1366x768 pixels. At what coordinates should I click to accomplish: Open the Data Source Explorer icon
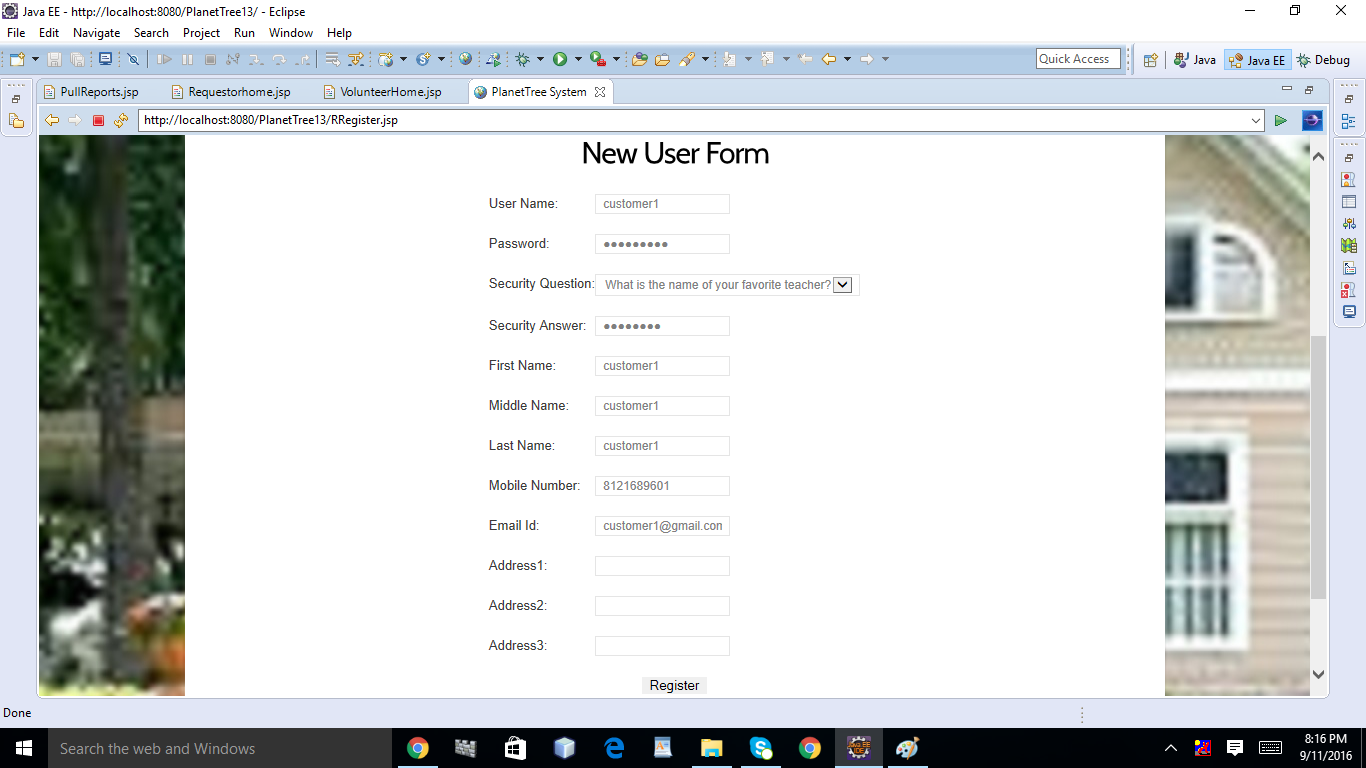click(x=1349, y=246)
